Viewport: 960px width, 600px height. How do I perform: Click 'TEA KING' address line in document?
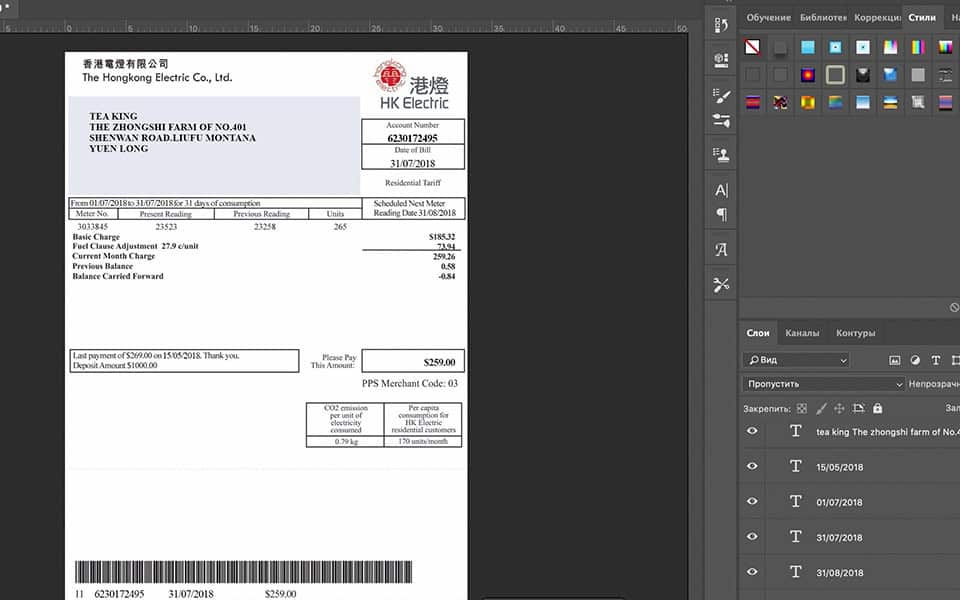113,116
